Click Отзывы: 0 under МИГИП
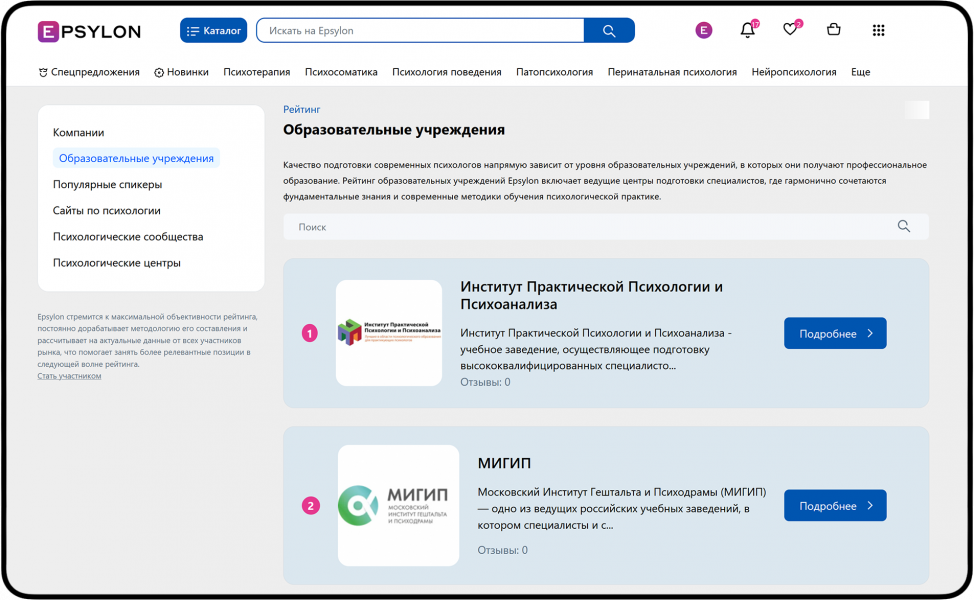The image size is (974, 600). coord(503,550)
